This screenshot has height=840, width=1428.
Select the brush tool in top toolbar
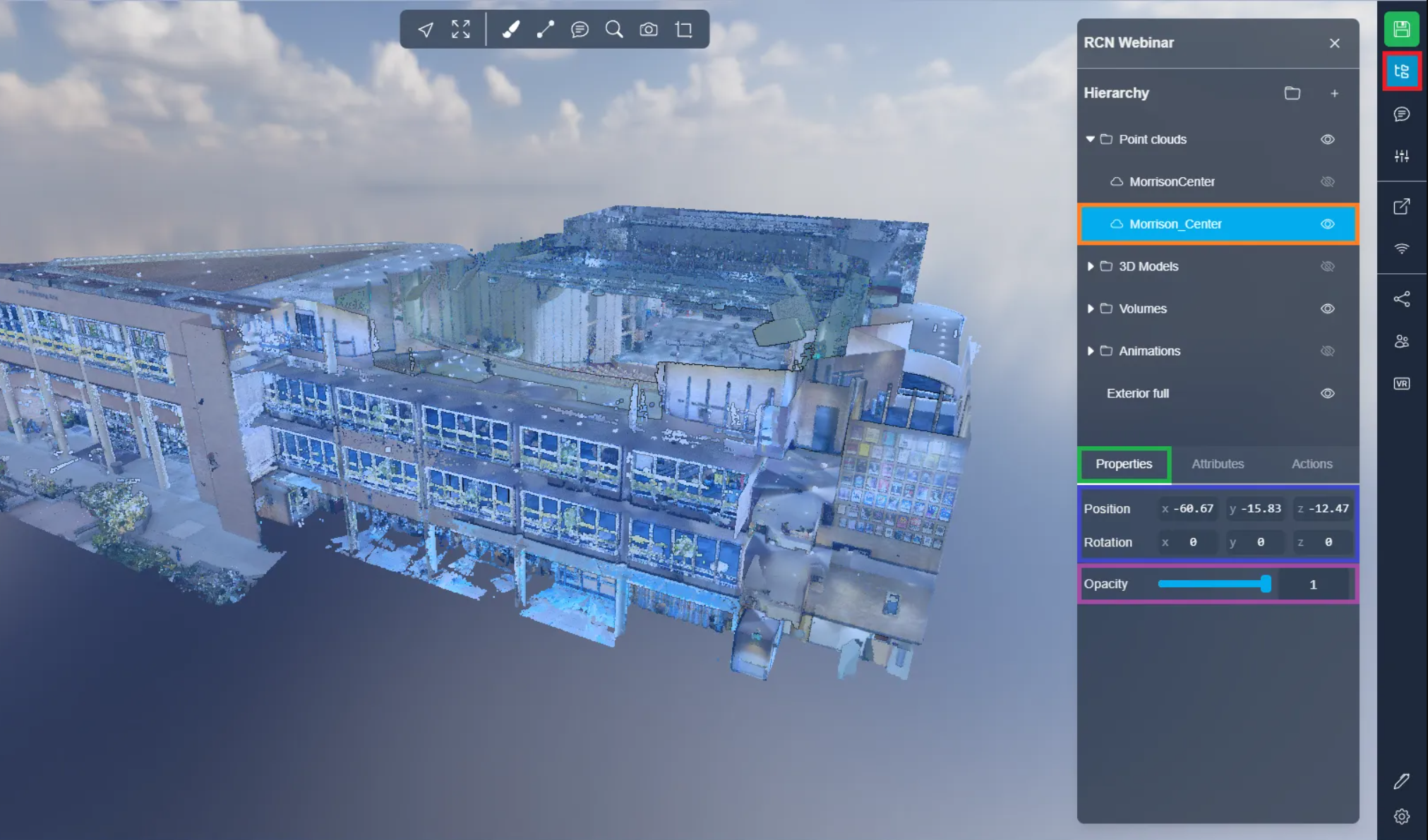[510, 29]
